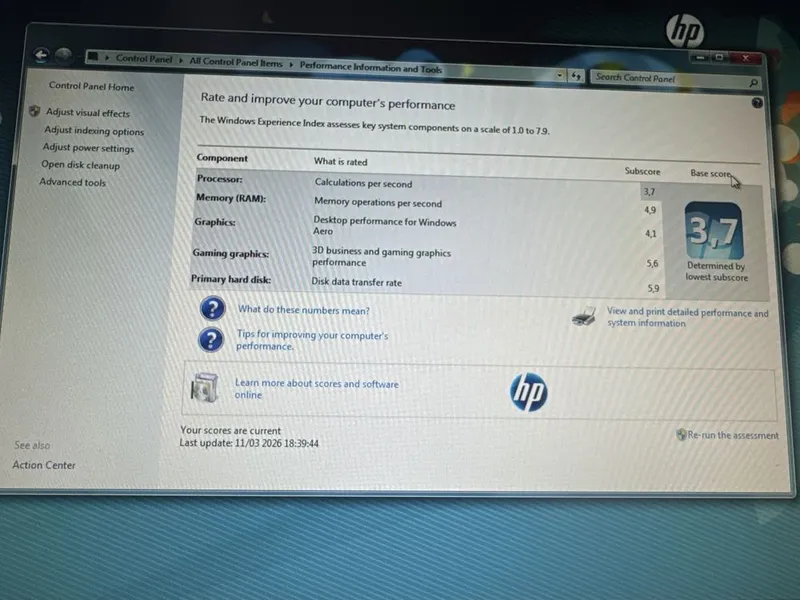Select Control Panel in the breadcrumb
Viewport: 800px width, 600px height.
144,59
